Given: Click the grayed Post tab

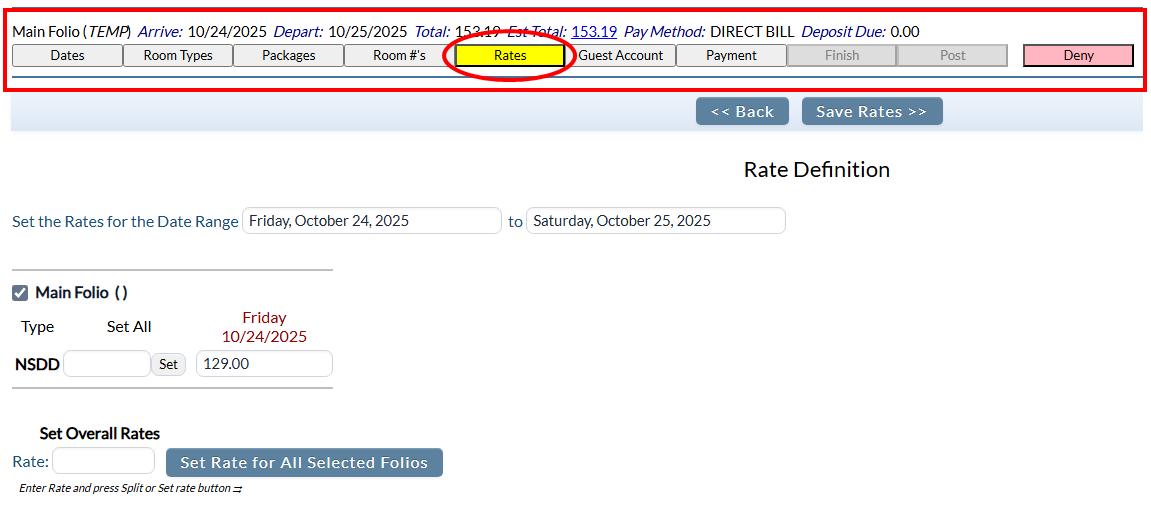Looking at the screenshot, I should coord(952,56).
